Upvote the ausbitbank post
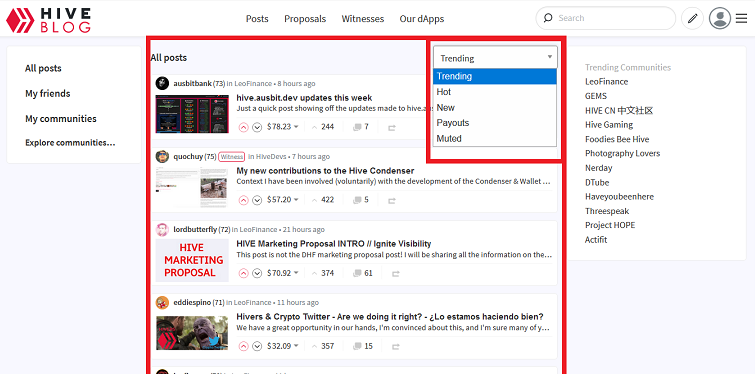Viewport: 755px width, 374px height. [244, 127]
